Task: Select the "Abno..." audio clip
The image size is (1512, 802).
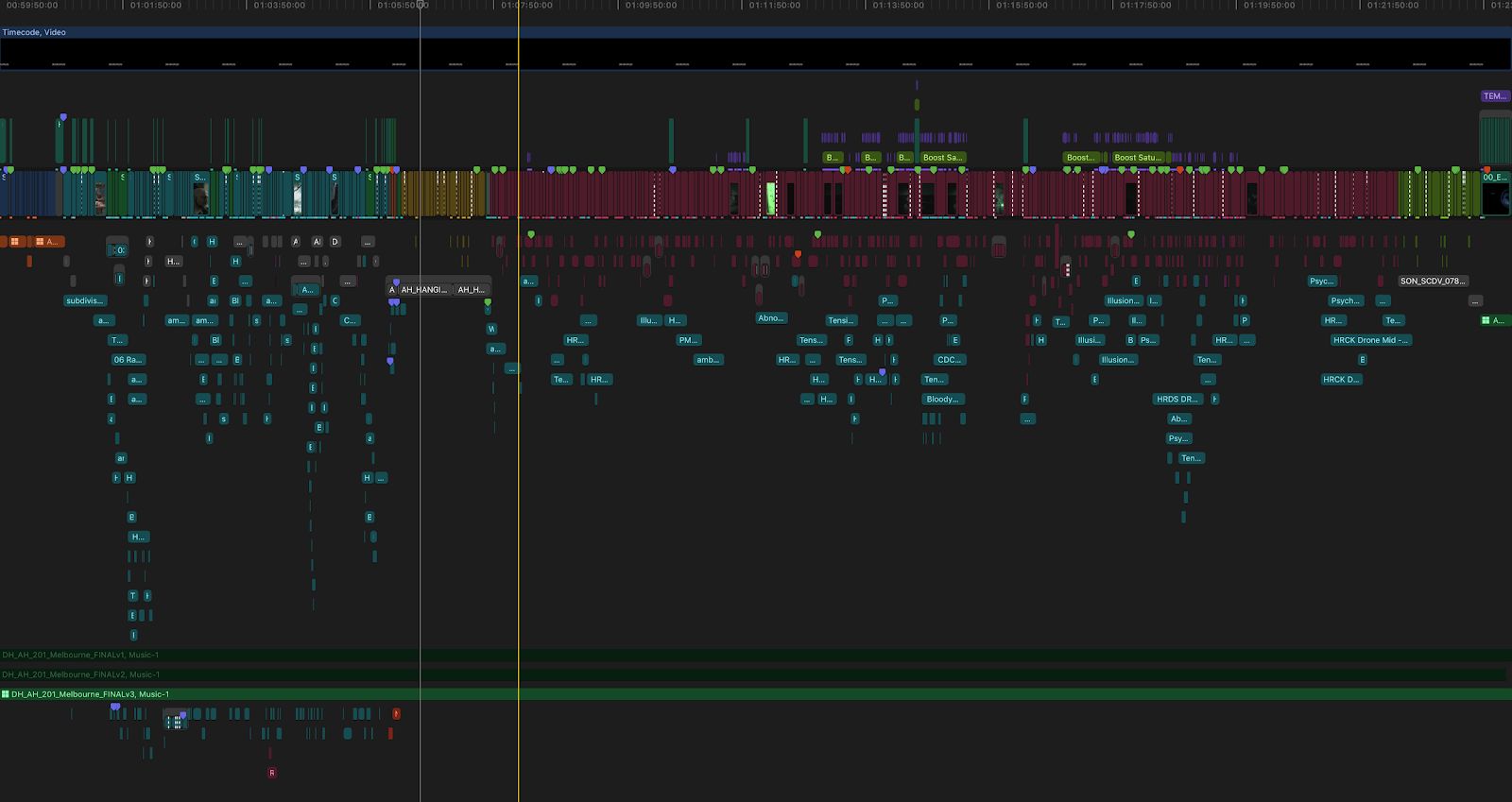Action: coord(771,318)
